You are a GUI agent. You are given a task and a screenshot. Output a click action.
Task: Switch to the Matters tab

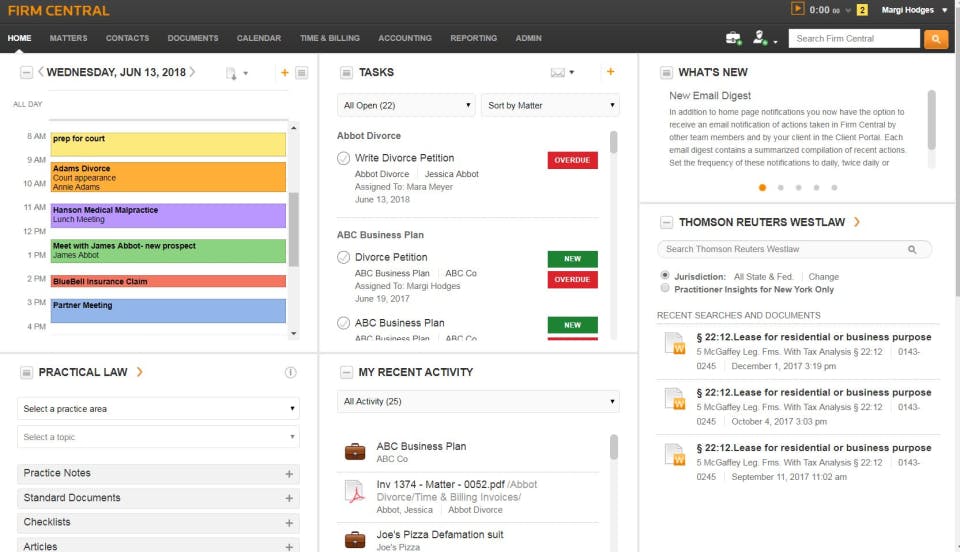pyautogui.click(x=69, y=38)
